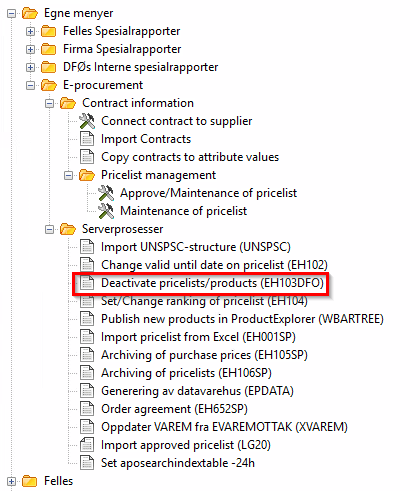Click the Firma Spesialrapporter folder icon
420x491 pixels.
[x=49, y=50]
